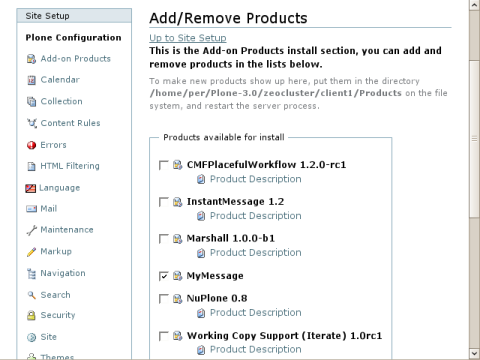480x360 pixels.
Task: Check the InstantMessage 1.2 checkbox
Action: [164, 202]
